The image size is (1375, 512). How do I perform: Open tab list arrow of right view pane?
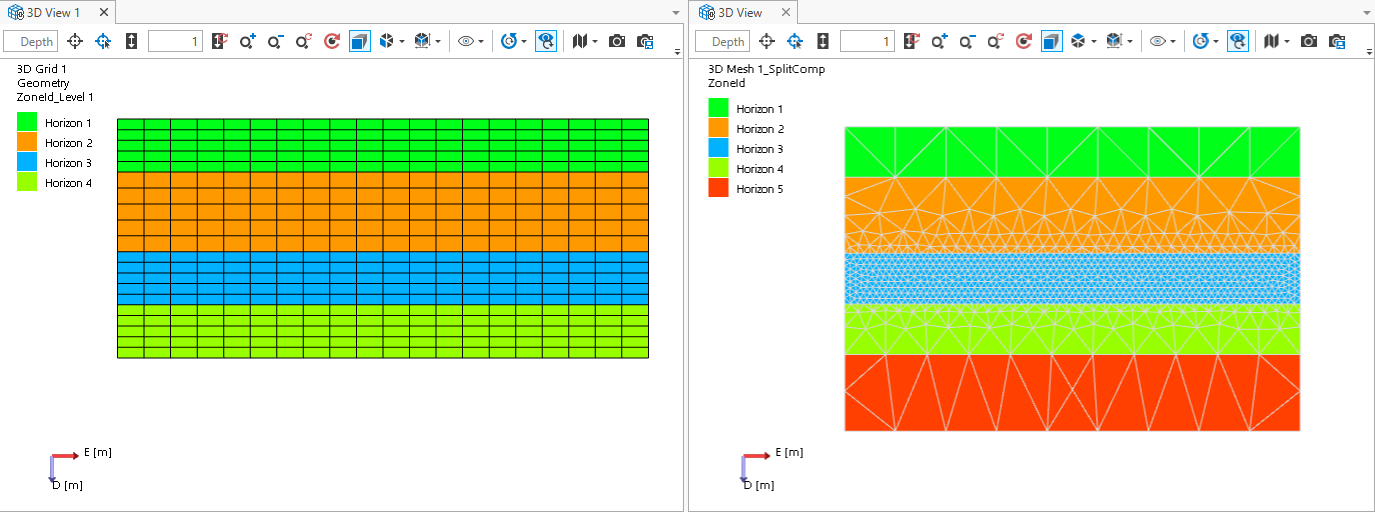tap(1367, 13)
